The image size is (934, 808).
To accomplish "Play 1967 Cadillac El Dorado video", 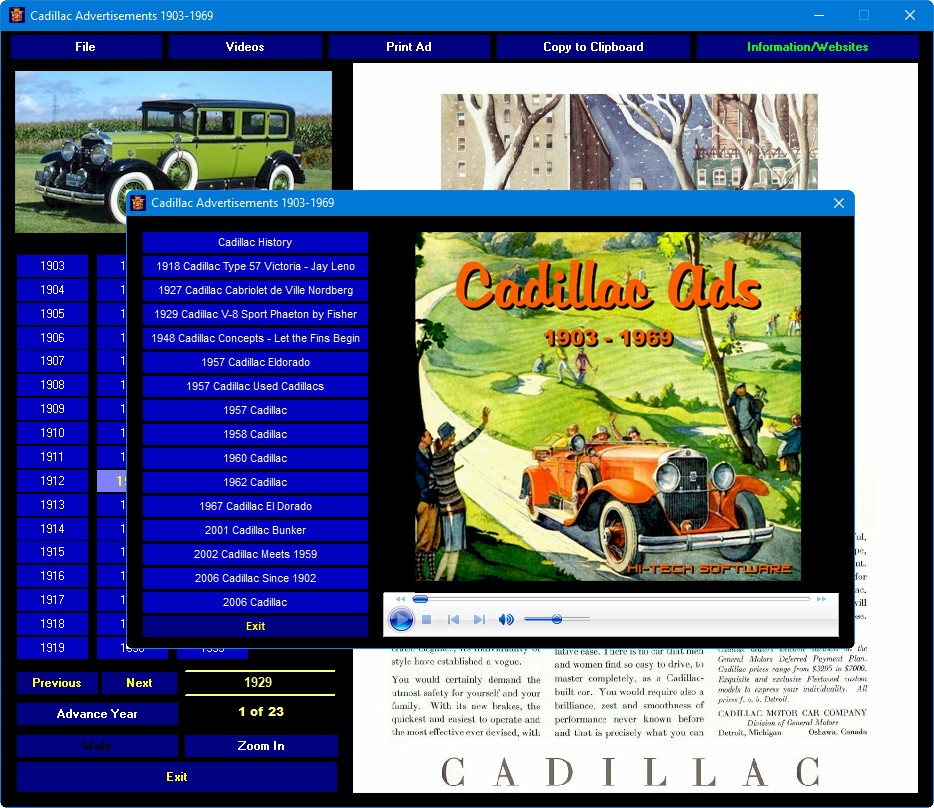I will click(255, 506).
